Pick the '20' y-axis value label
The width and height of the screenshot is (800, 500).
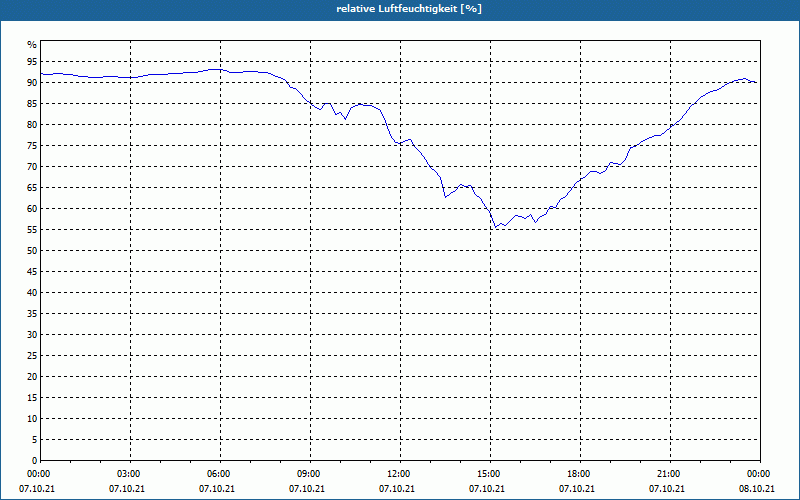32,377
